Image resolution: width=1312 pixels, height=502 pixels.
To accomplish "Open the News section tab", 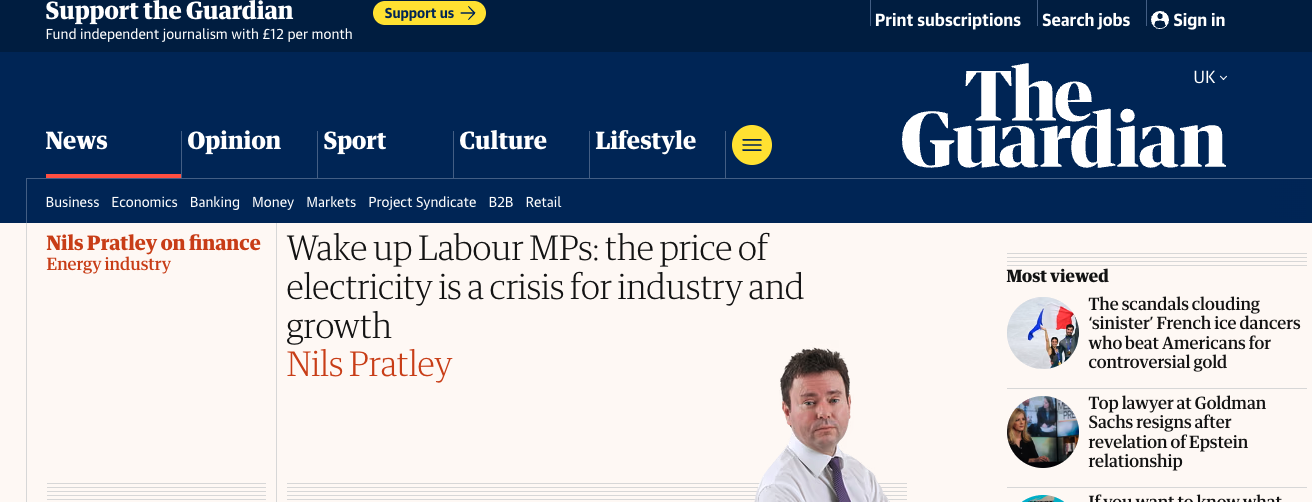I will (x=76, y=141).
